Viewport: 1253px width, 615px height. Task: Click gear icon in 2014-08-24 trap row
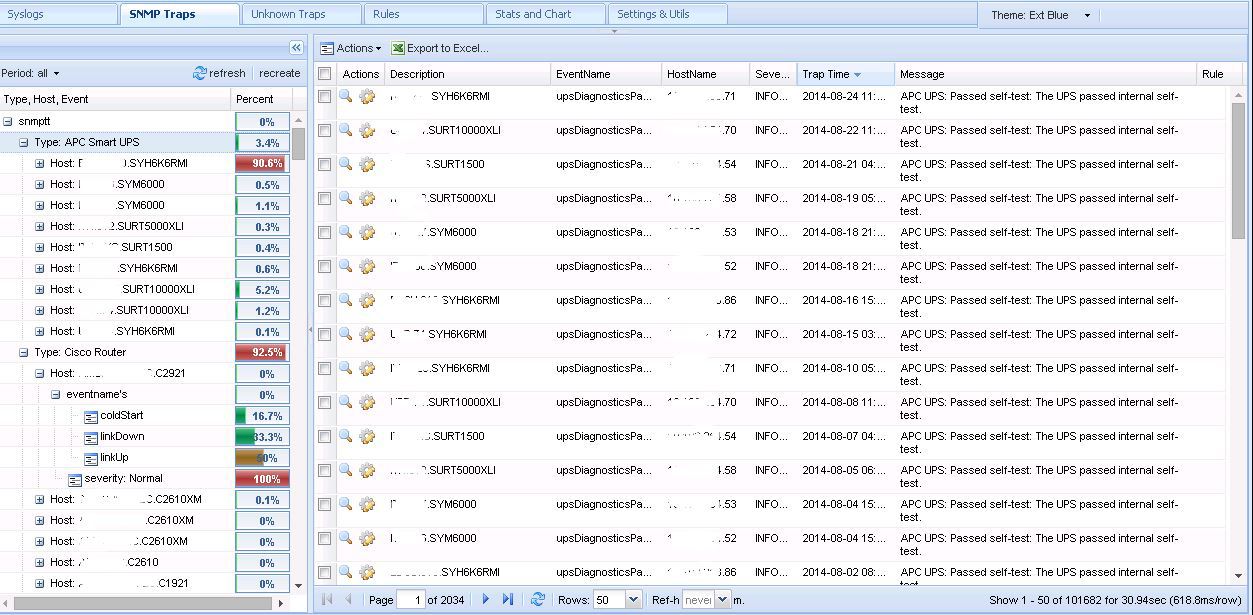point(367,97)
